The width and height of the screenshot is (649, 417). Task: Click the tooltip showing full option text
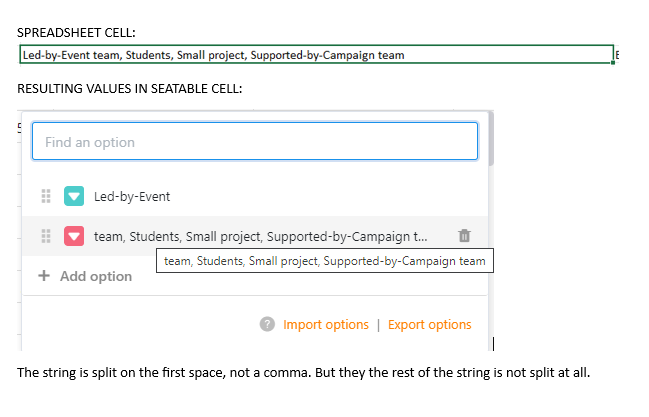pos(324,261)
